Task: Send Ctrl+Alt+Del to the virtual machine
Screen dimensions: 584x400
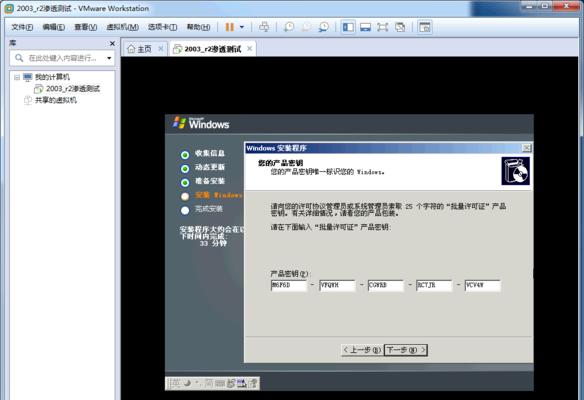Action: 264,27
